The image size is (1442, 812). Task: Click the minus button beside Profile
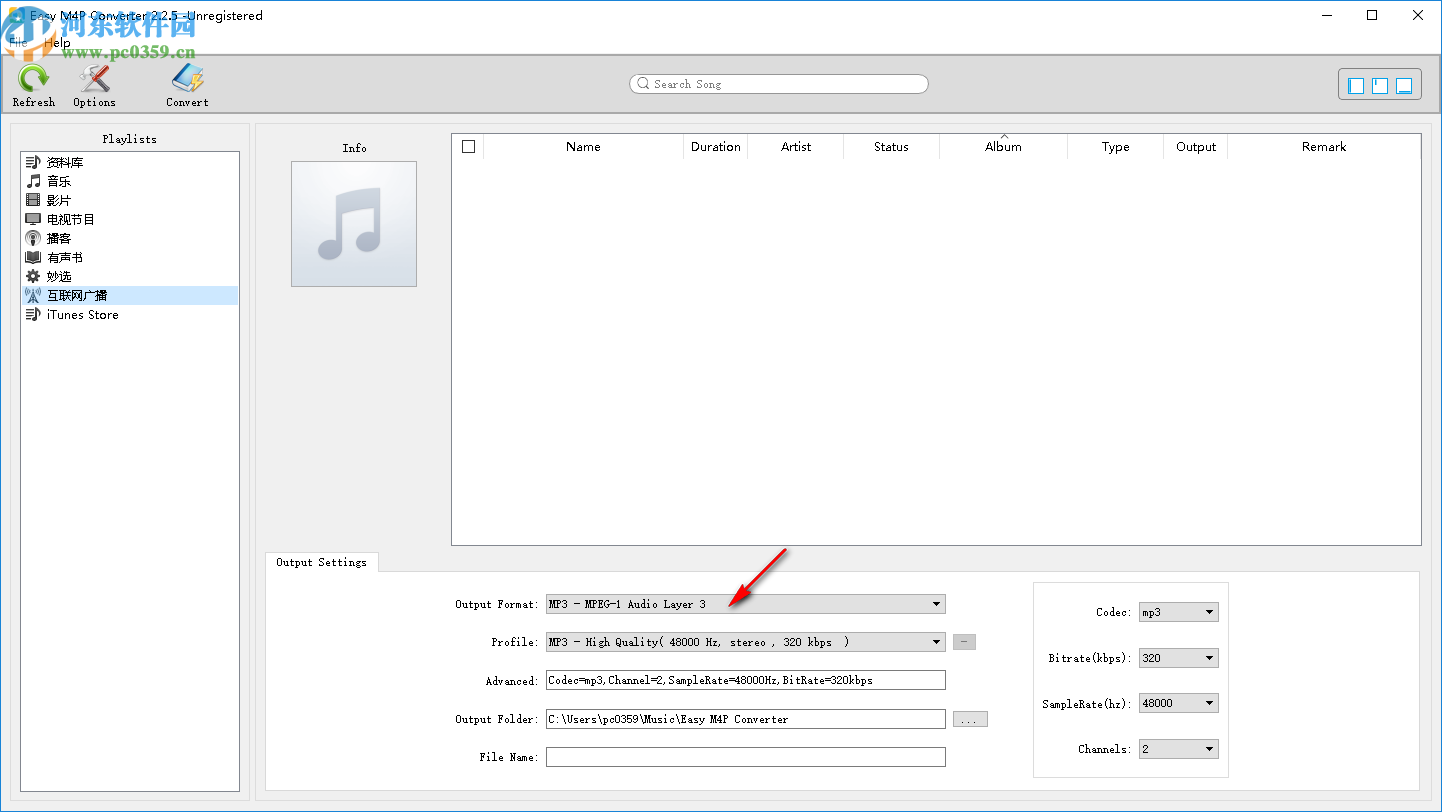[x=963, y=642]
